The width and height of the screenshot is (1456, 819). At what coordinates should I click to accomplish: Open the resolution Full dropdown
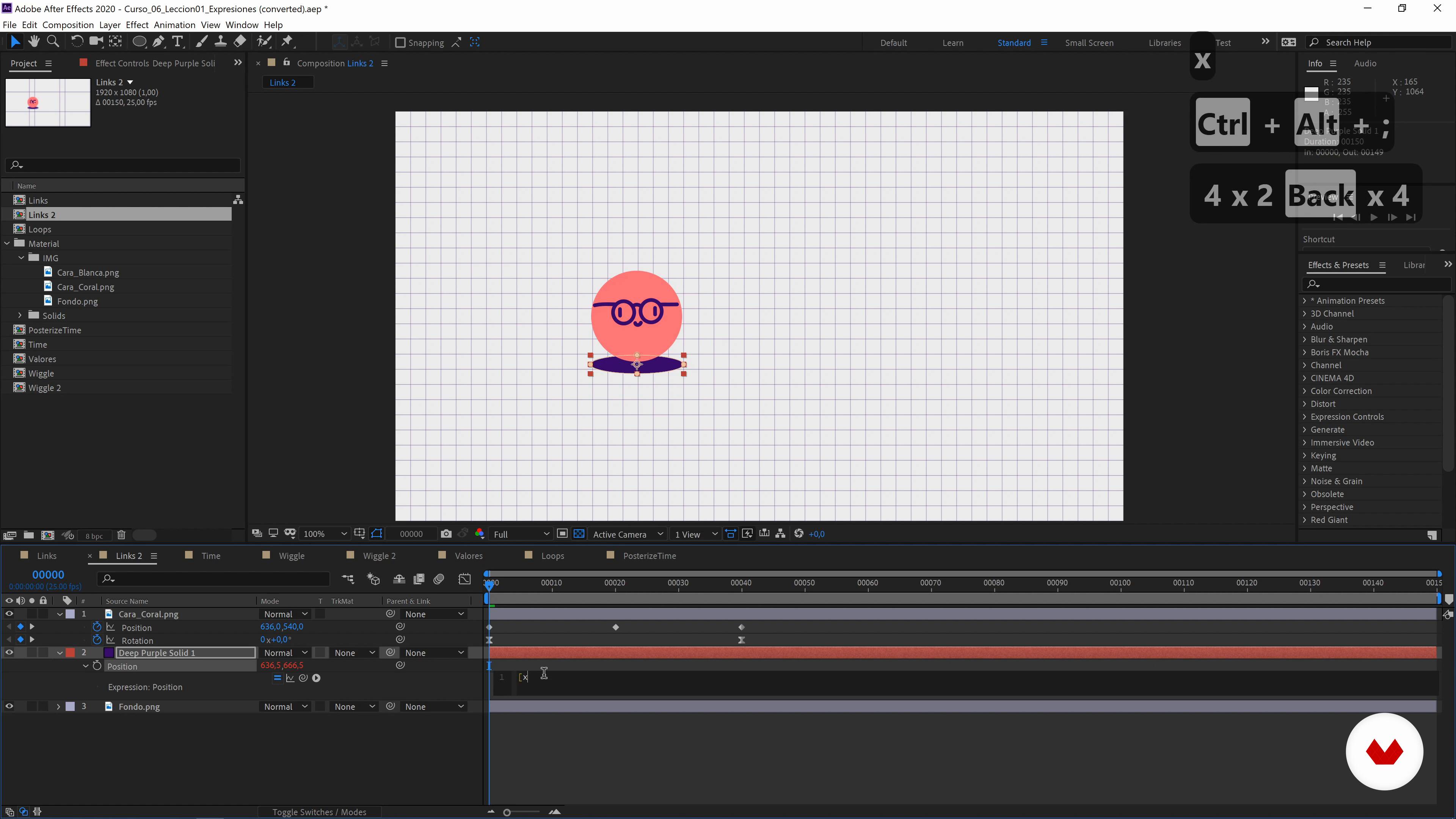click(x=521, y=534)
